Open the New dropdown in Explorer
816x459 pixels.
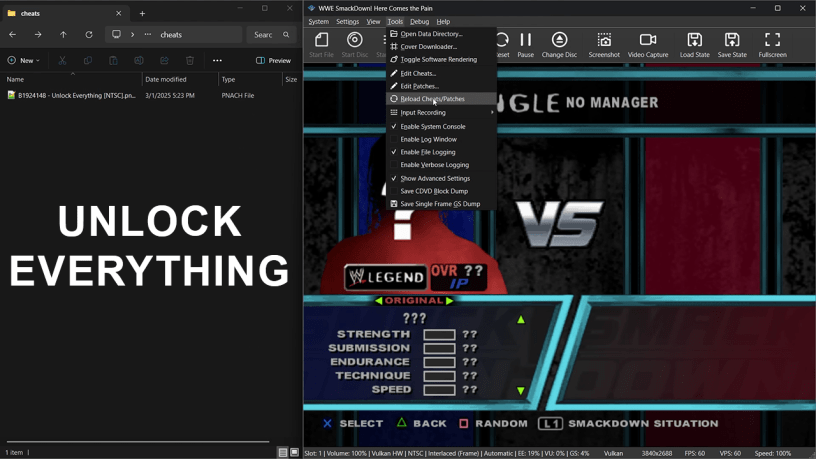click(25, 60)
